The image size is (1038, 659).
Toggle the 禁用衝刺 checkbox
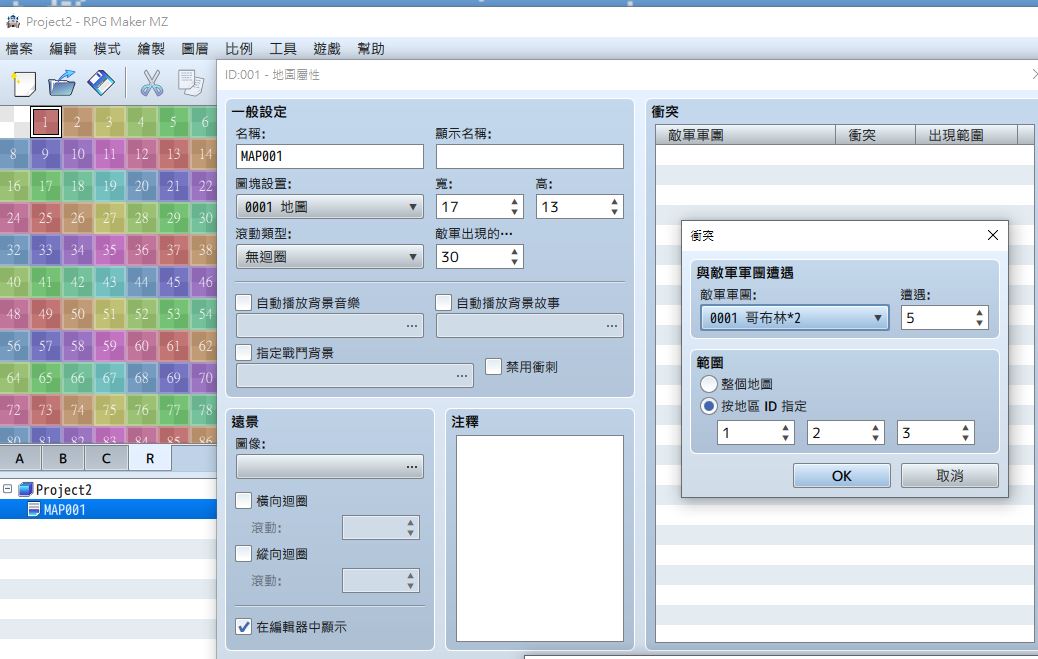(493, 366)
